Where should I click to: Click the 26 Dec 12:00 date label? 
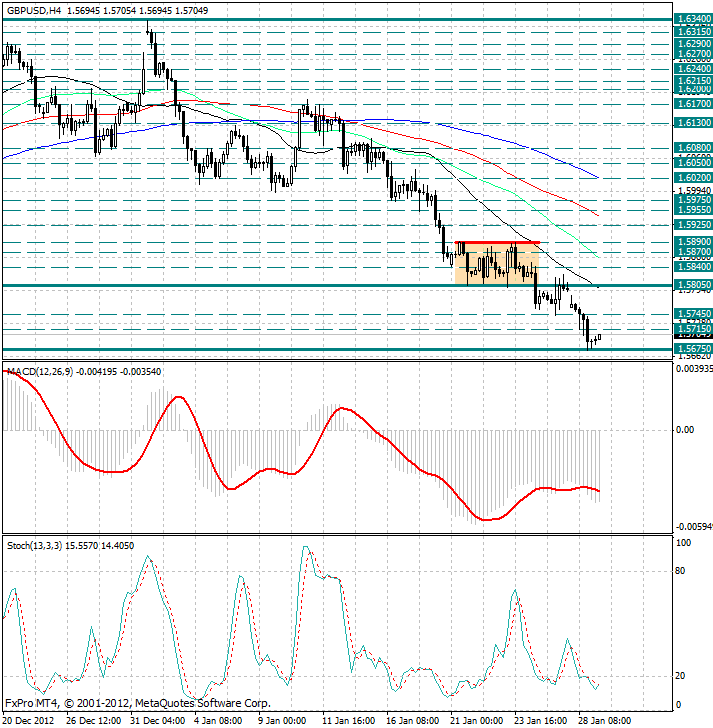point(94,721)
